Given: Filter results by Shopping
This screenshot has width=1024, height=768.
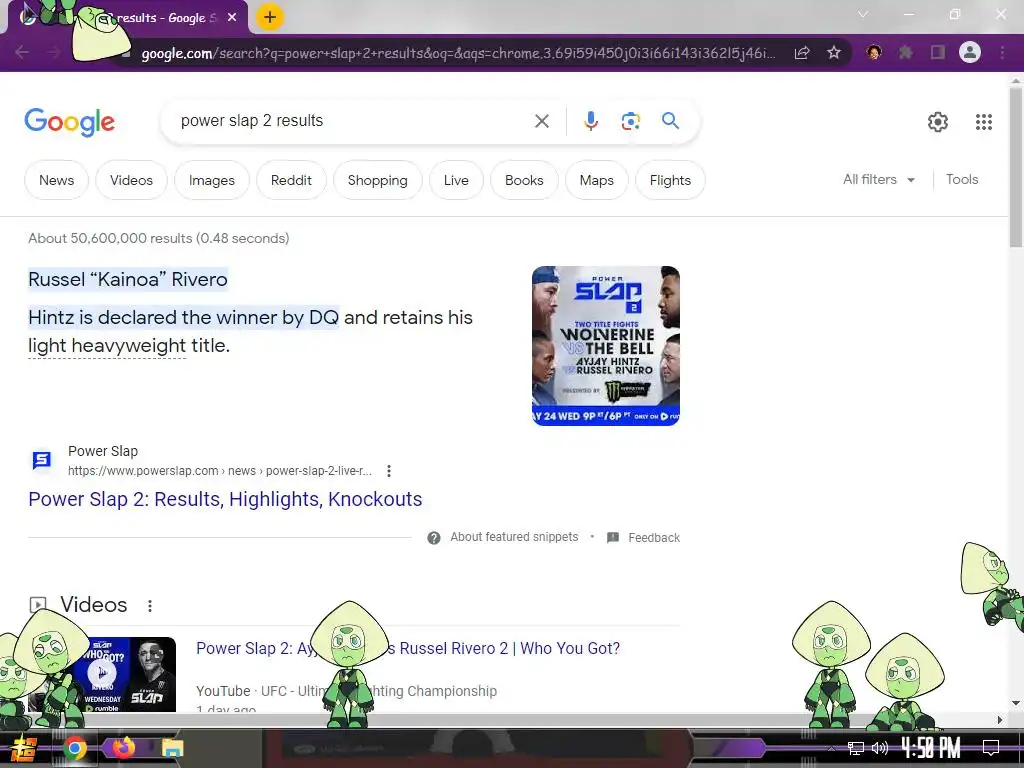Looking at the screenshot, I should click(377, 180).
